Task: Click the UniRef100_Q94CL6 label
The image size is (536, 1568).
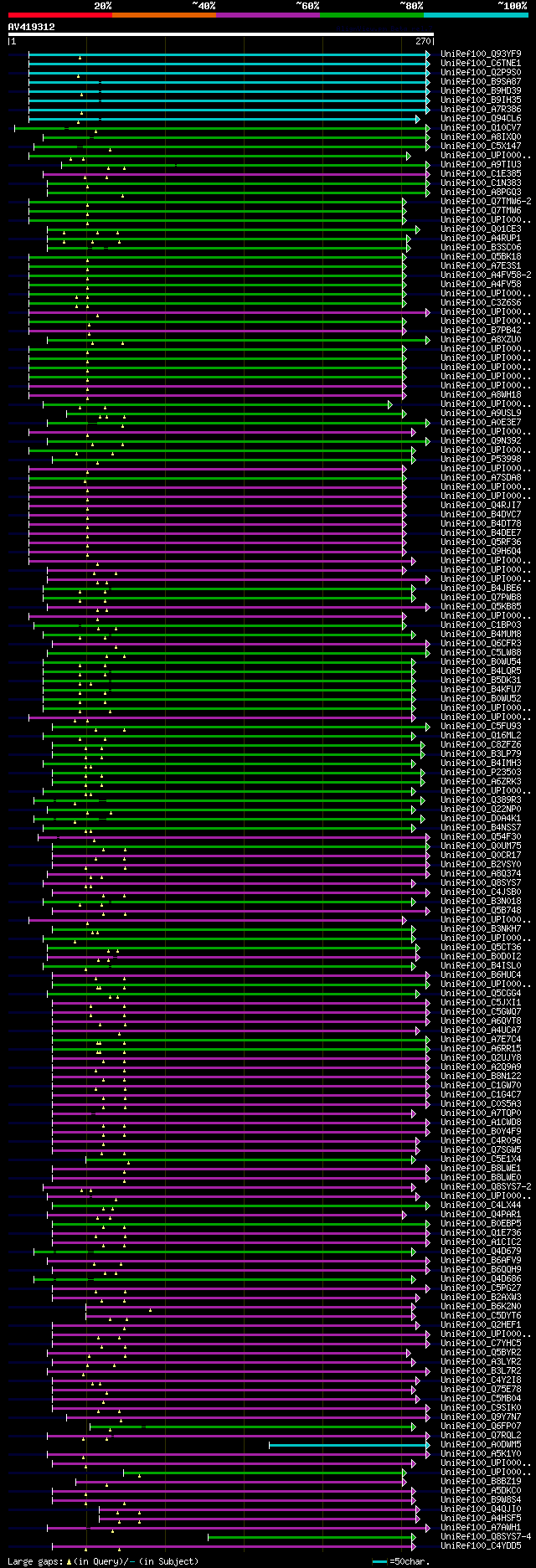Action: click(x=481, y=118)
